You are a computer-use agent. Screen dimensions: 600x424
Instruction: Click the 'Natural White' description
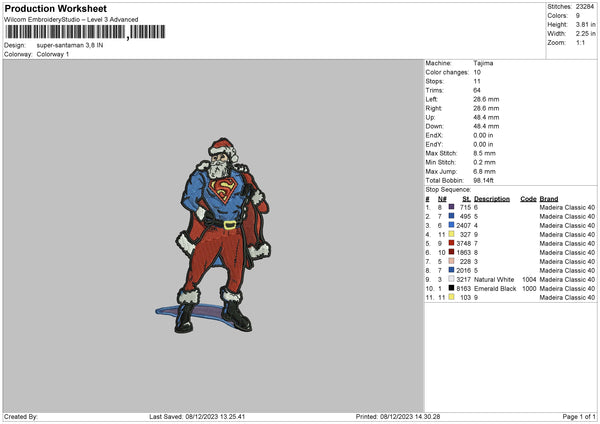coord(494,279)
